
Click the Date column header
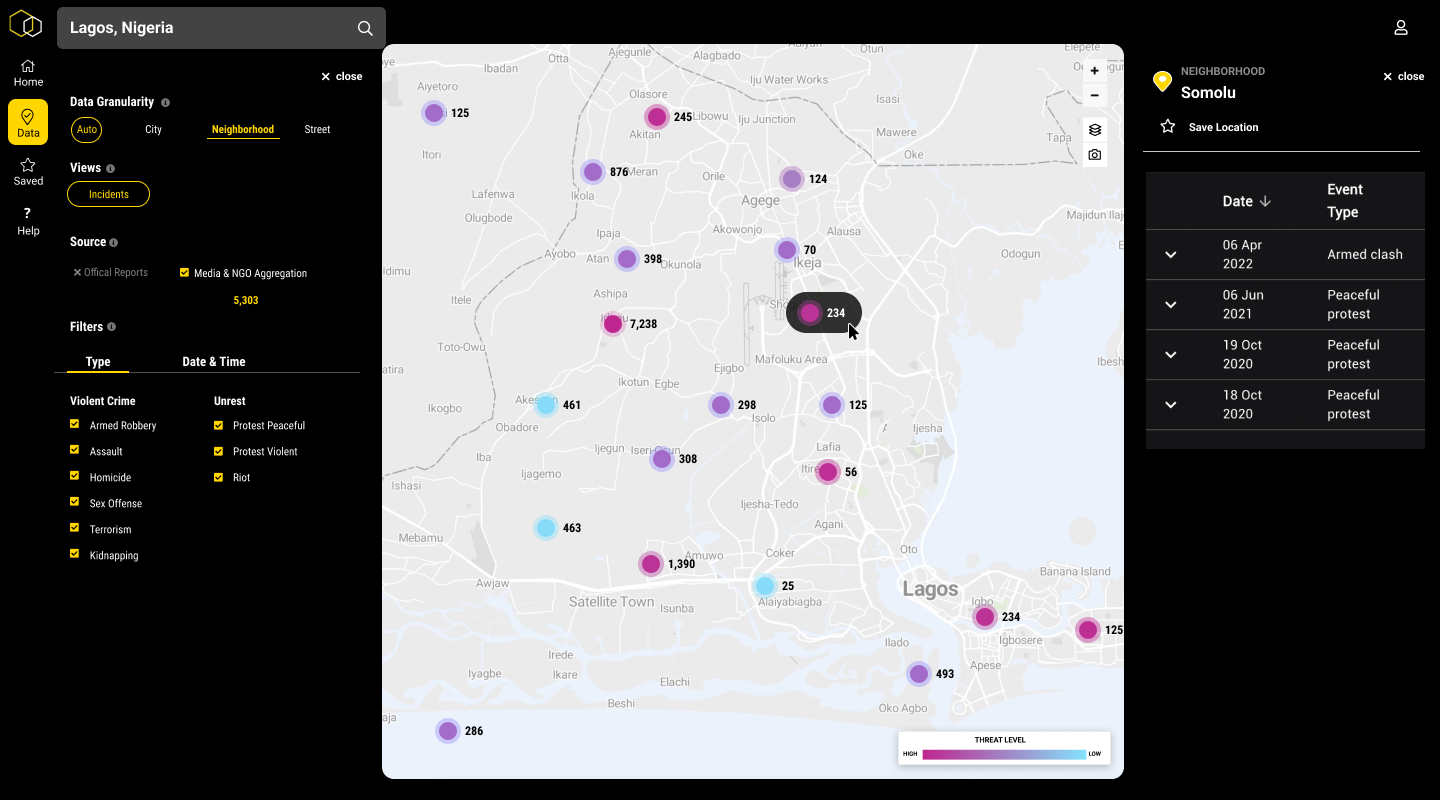pos(1238,201)
